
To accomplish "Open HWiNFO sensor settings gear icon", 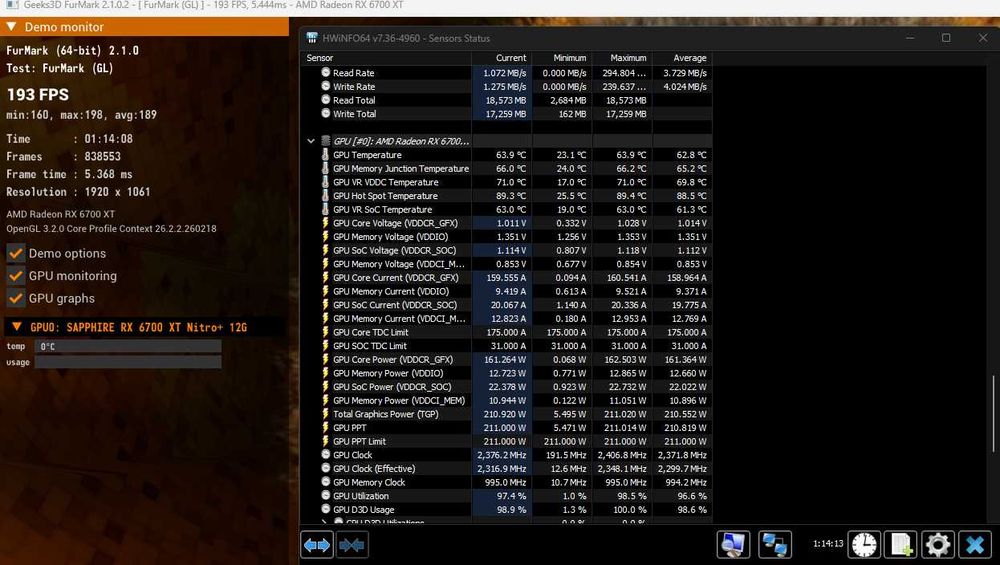I will pos(938,545).
